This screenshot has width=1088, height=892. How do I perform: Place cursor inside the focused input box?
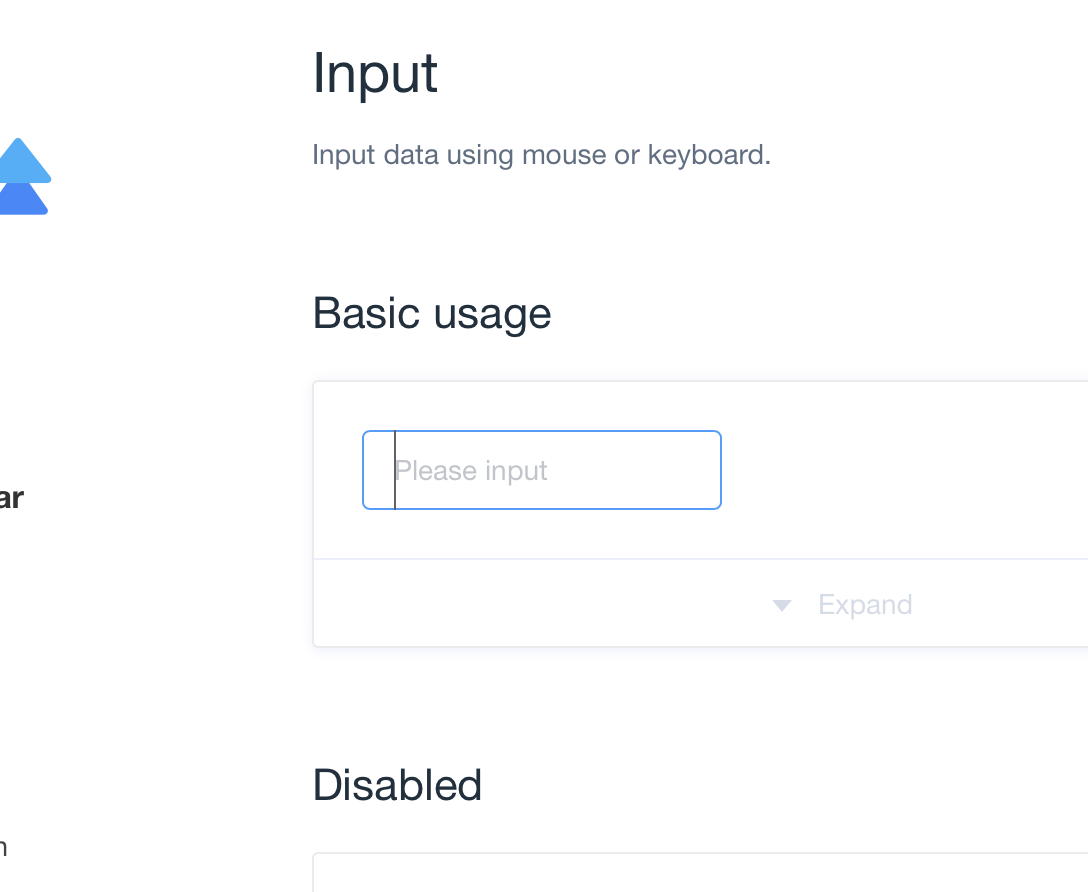click(541, 470)
